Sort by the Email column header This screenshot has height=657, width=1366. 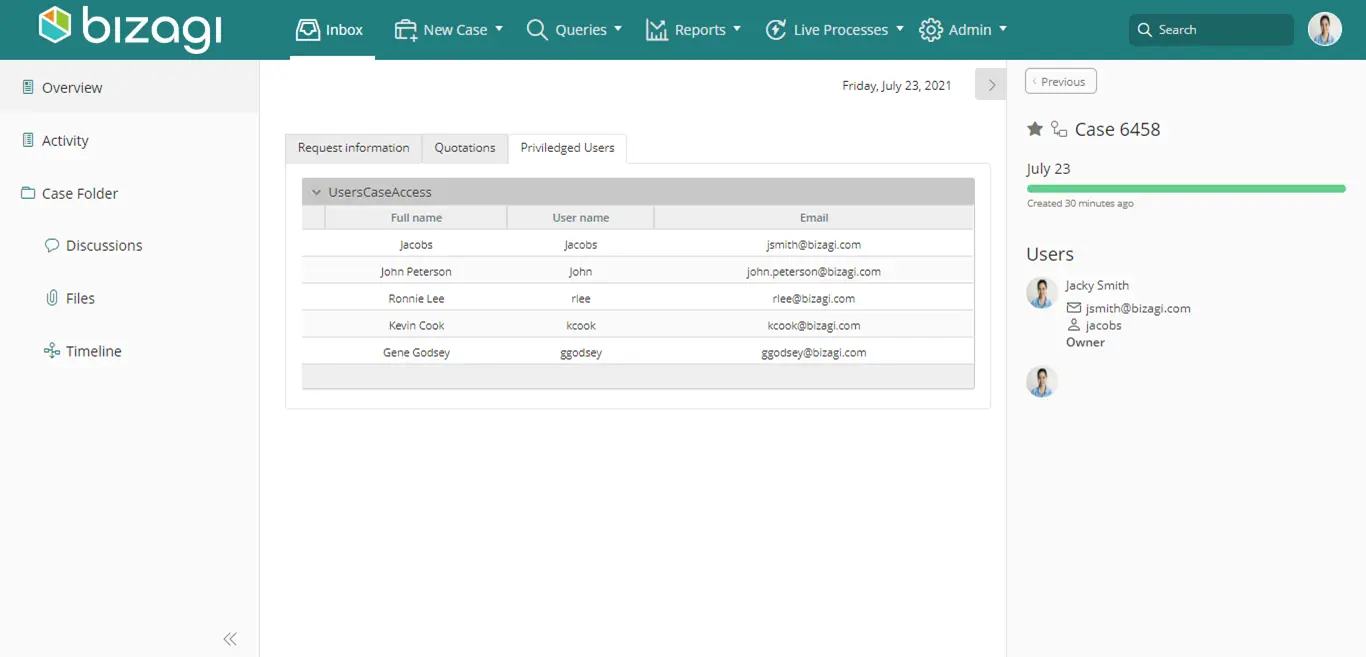point(814,217)
